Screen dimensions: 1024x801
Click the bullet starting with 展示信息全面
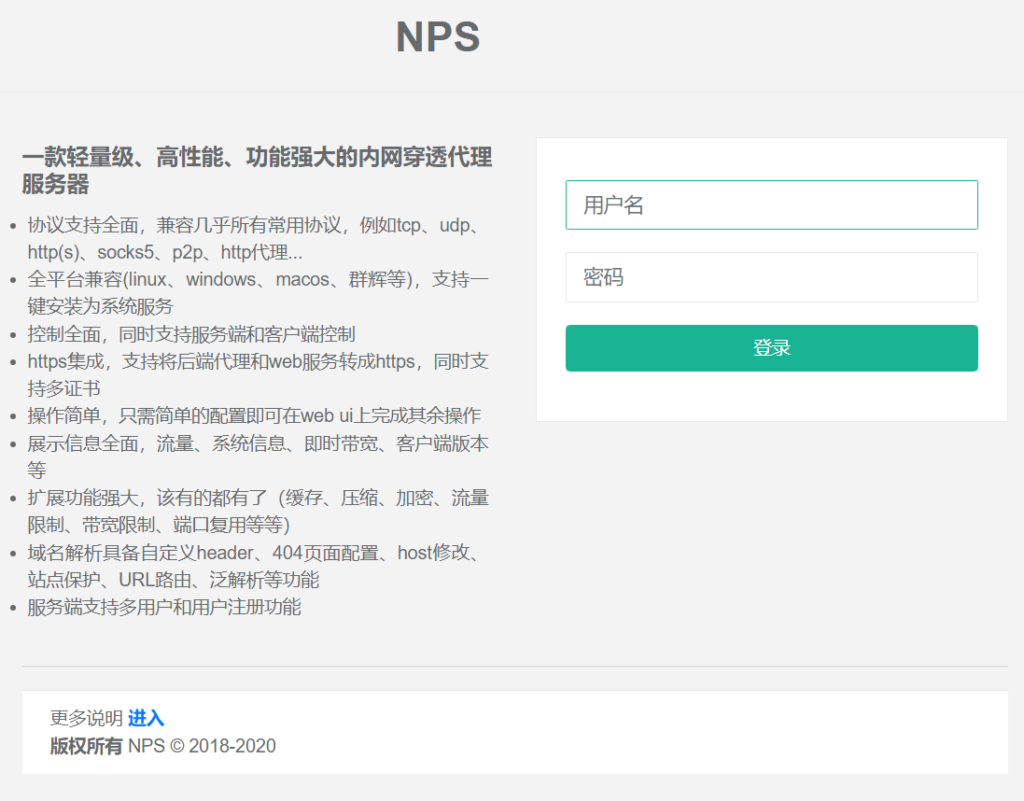257,457
